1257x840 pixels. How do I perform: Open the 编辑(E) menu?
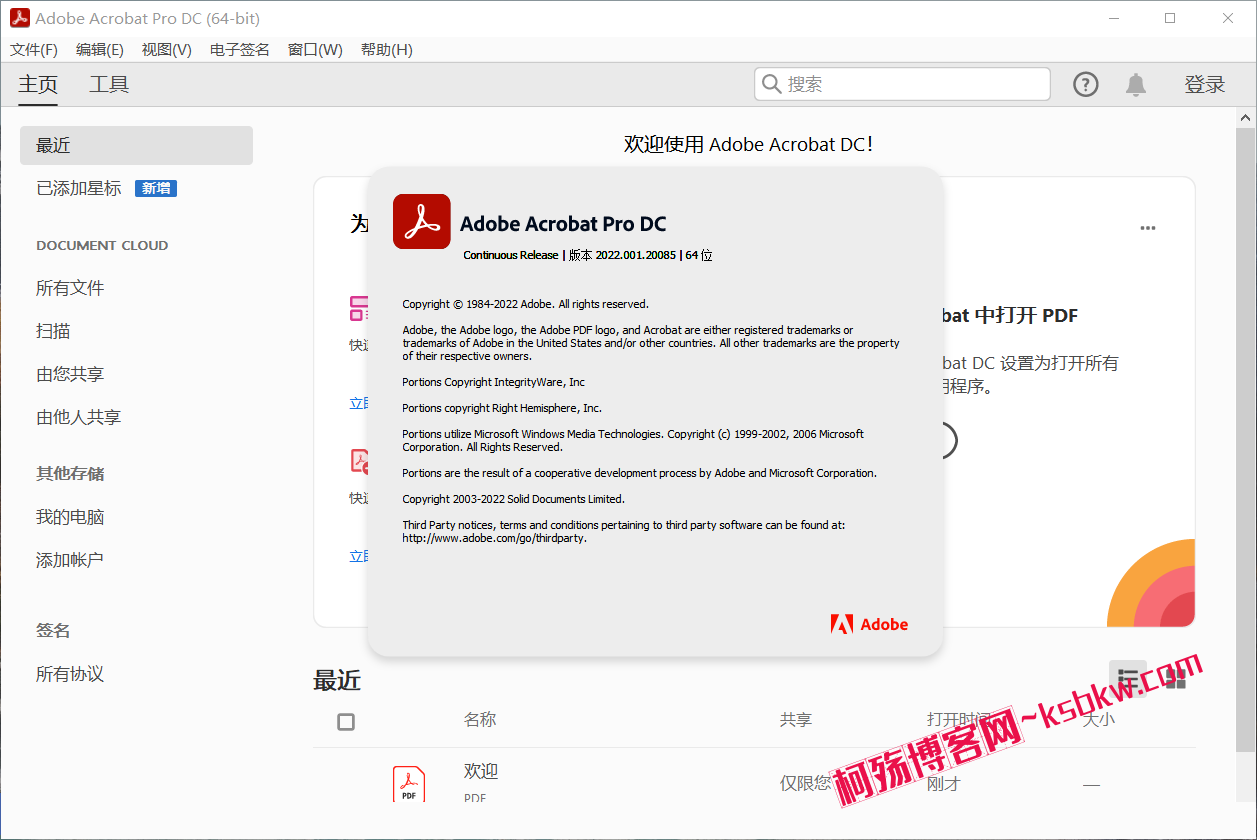coord(100,50)
